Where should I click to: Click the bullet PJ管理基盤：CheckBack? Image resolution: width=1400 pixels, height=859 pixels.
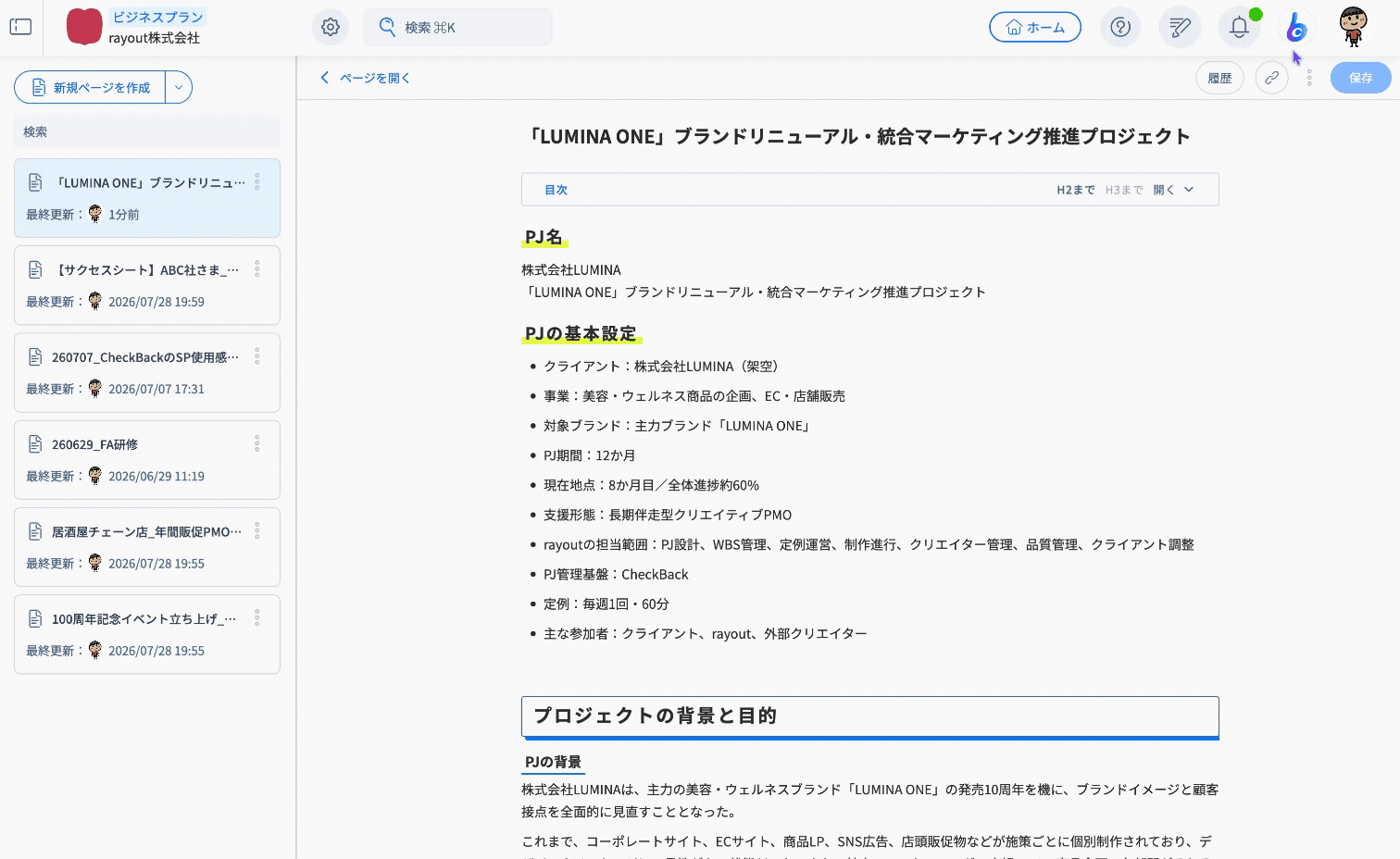(616, 574)
